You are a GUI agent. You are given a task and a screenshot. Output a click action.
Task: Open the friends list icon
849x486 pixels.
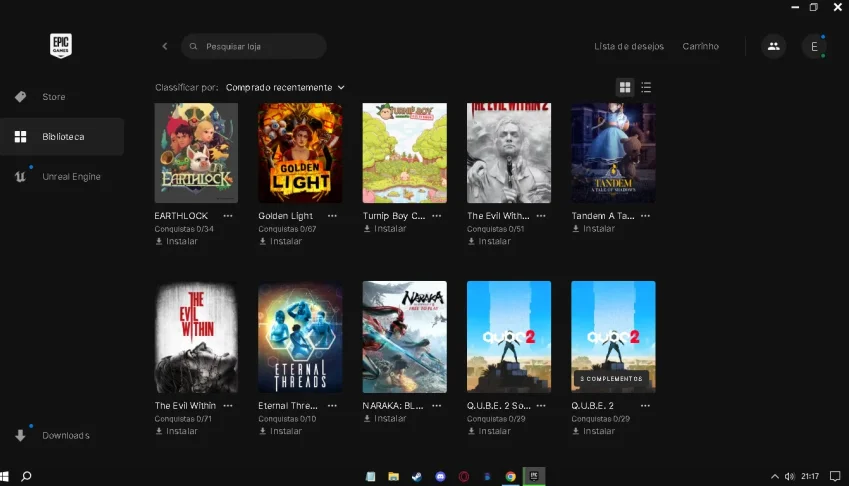pyautogui.click(x=774, y=47)
